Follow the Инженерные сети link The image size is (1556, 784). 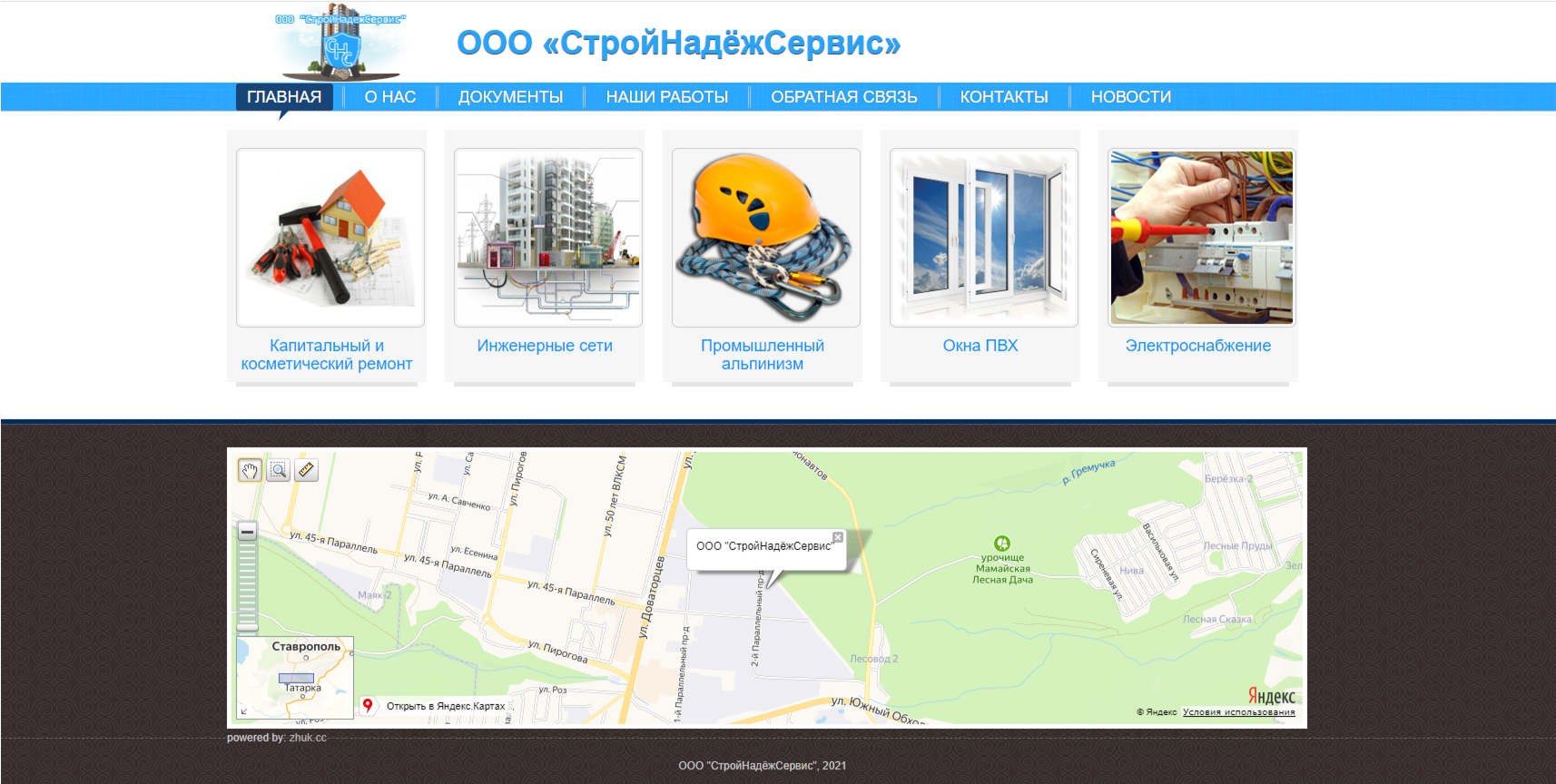click(545, 346)
